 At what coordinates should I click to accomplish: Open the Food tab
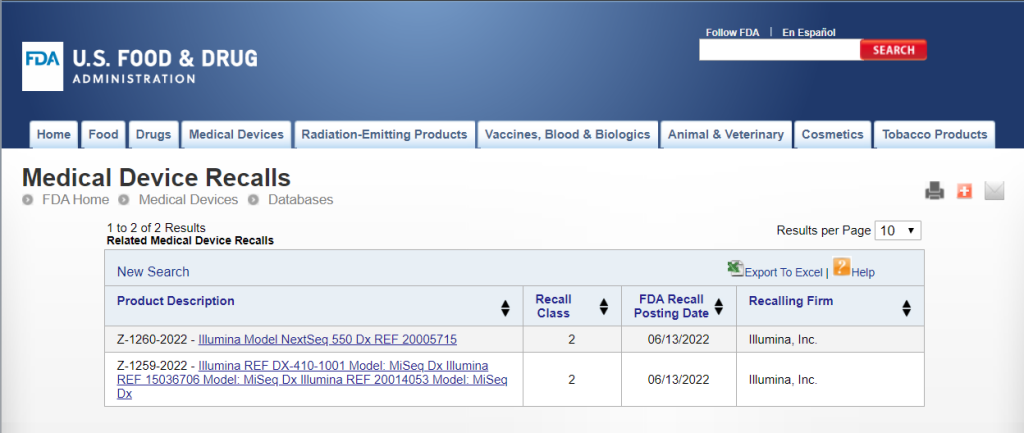click(103, 135)
